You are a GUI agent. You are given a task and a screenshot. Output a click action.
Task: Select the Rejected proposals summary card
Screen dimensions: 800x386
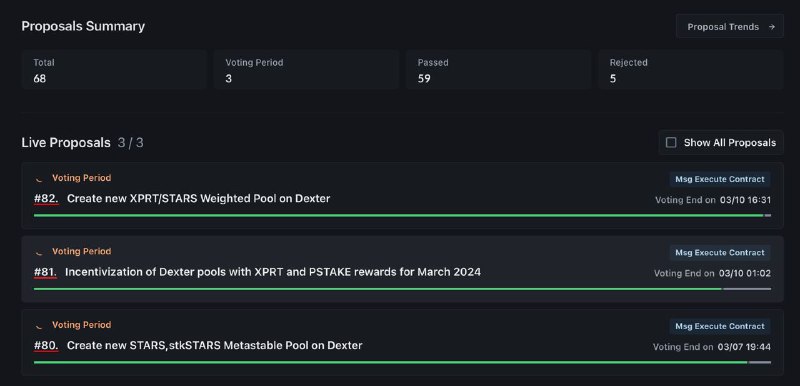click(x=691, y=70)
